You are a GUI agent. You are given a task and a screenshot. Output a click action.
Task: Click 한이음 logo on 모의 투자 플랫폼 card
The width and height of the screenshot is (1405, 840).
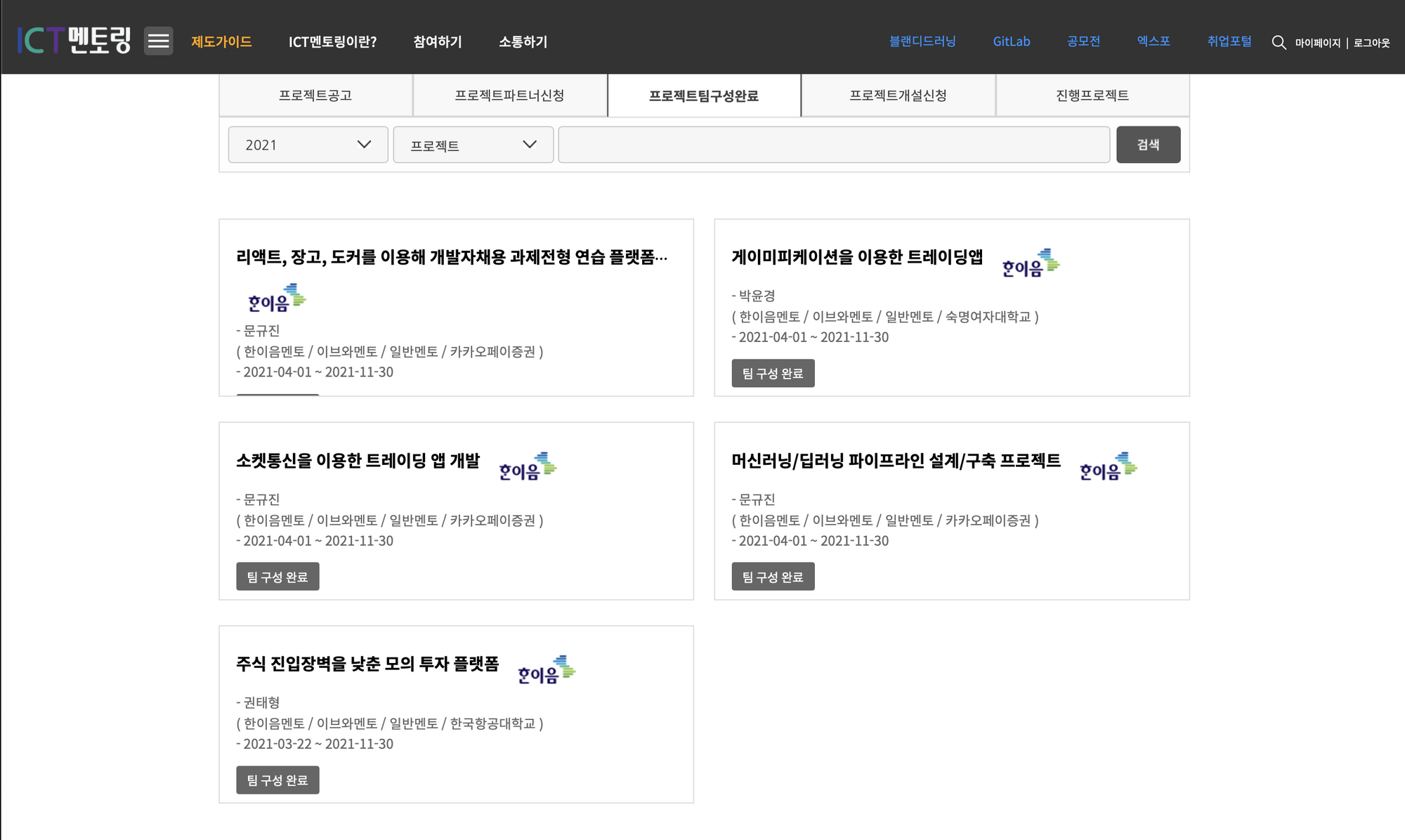tap(546, 669)
